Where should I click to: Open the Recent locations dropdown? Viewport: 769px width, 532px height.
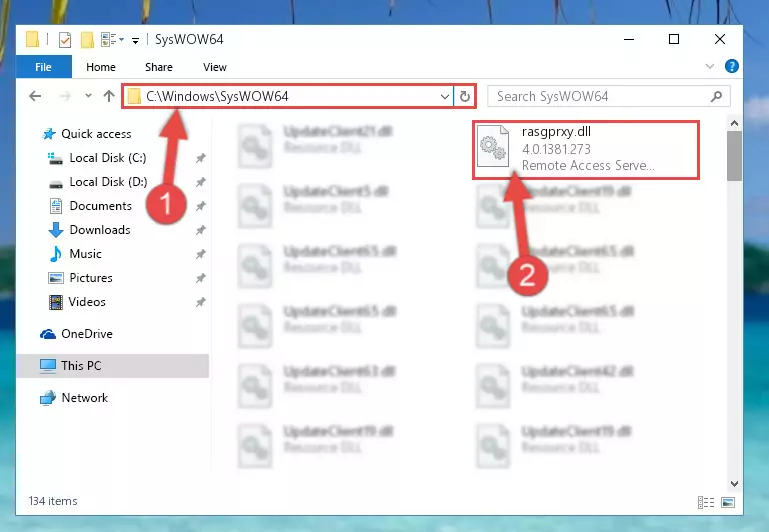pyautogui.click(x=88, y=96)
